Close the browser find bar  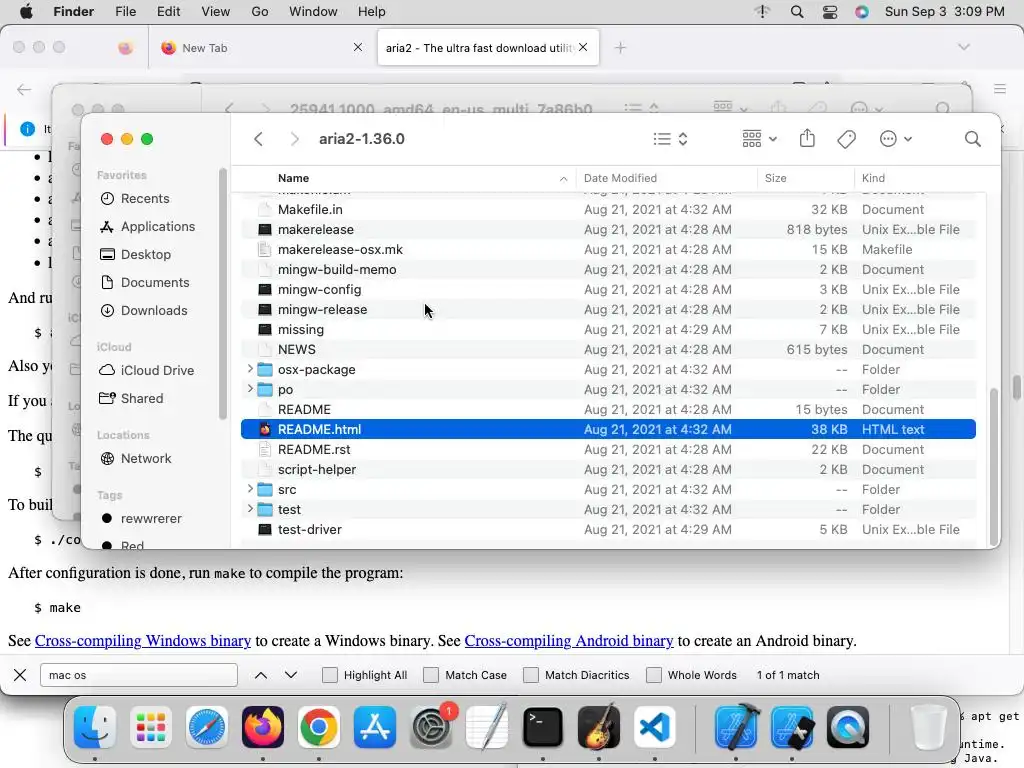[20, 675]
